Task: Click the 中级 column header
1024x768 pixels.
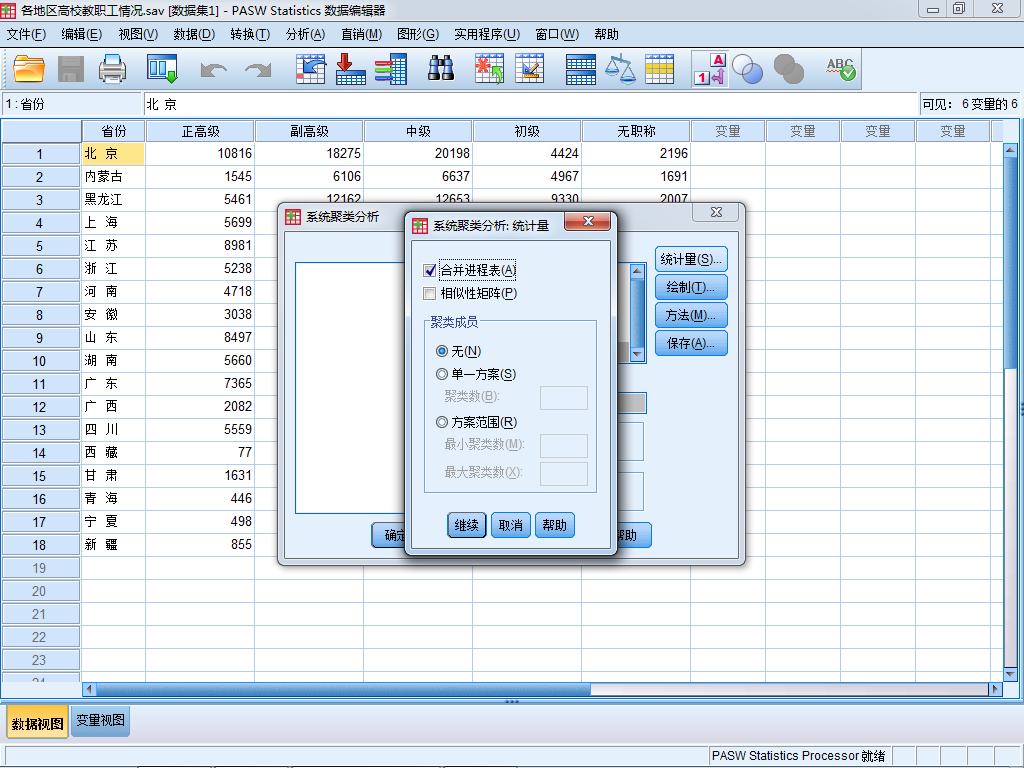Action: pyautogui.click(x=418, y=131)
